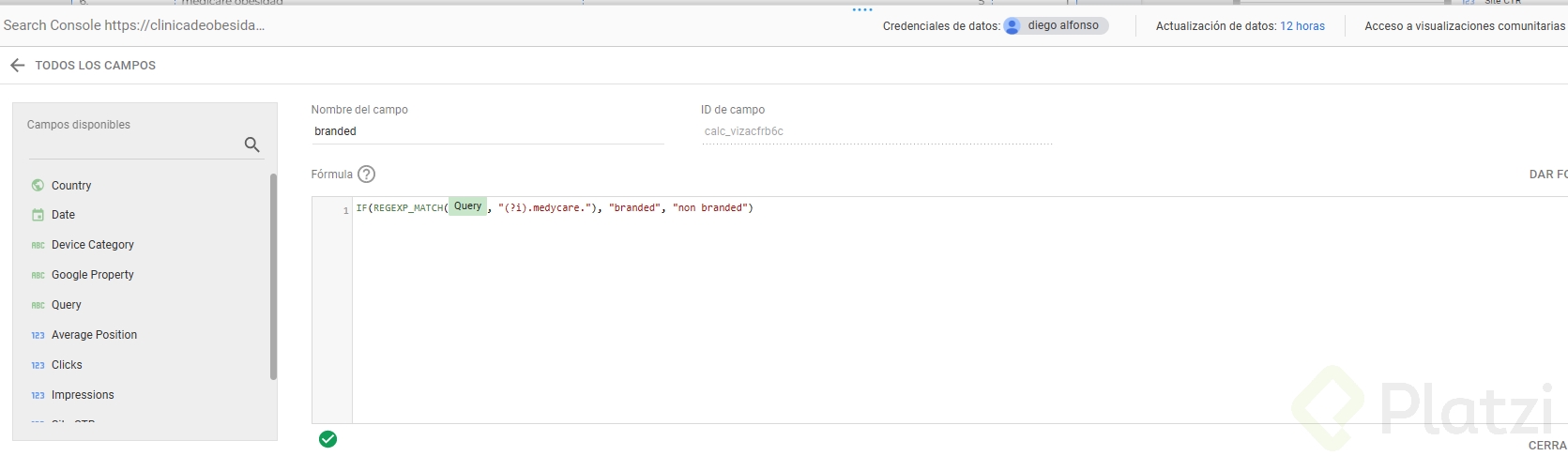Click the green formula validation checkmark
The image size is (1568, 456).
pyautogui.click(x=327, y=439)
